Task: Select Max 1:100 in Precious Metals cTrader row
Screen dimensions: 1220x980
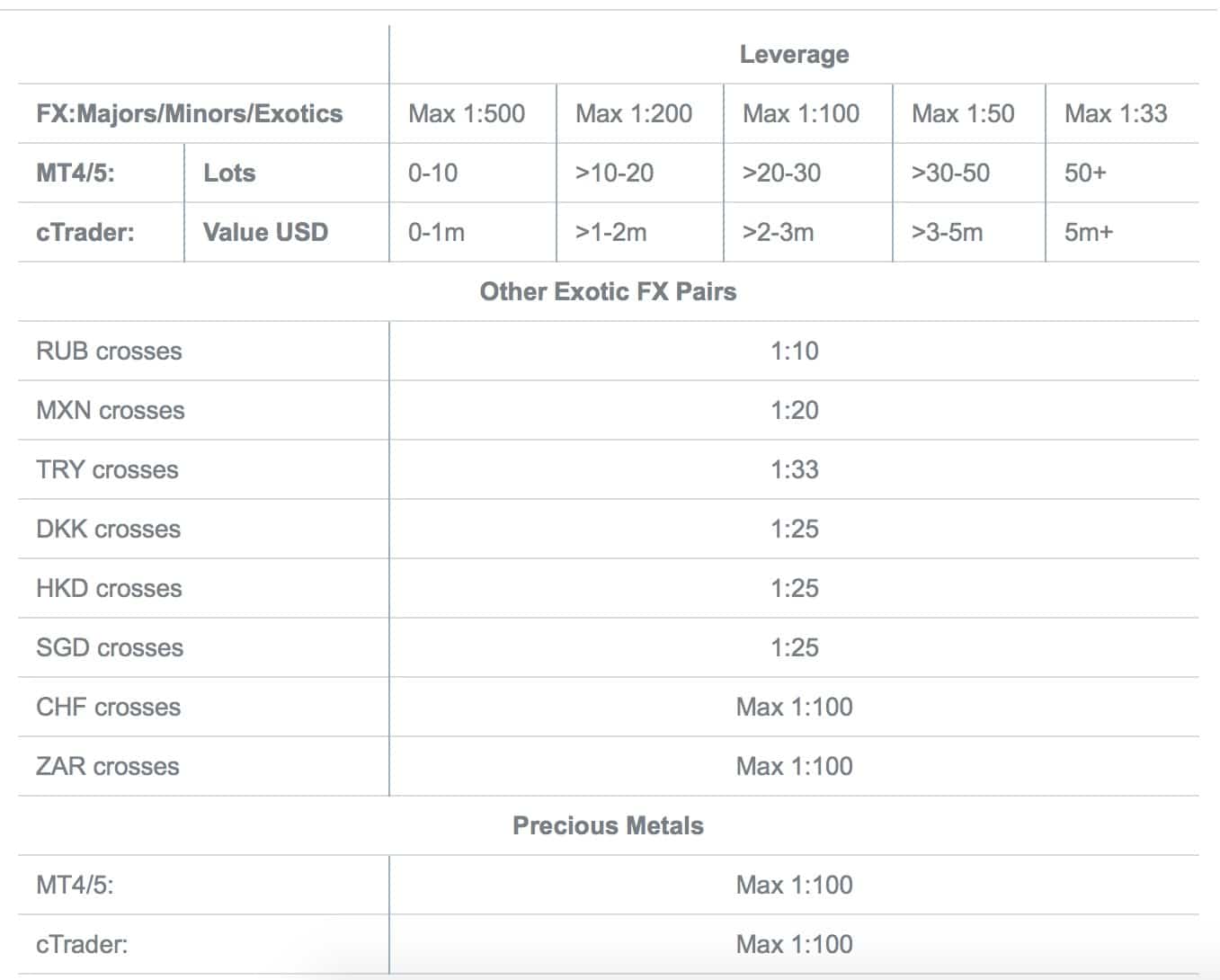Action: [x=795, y=945]
